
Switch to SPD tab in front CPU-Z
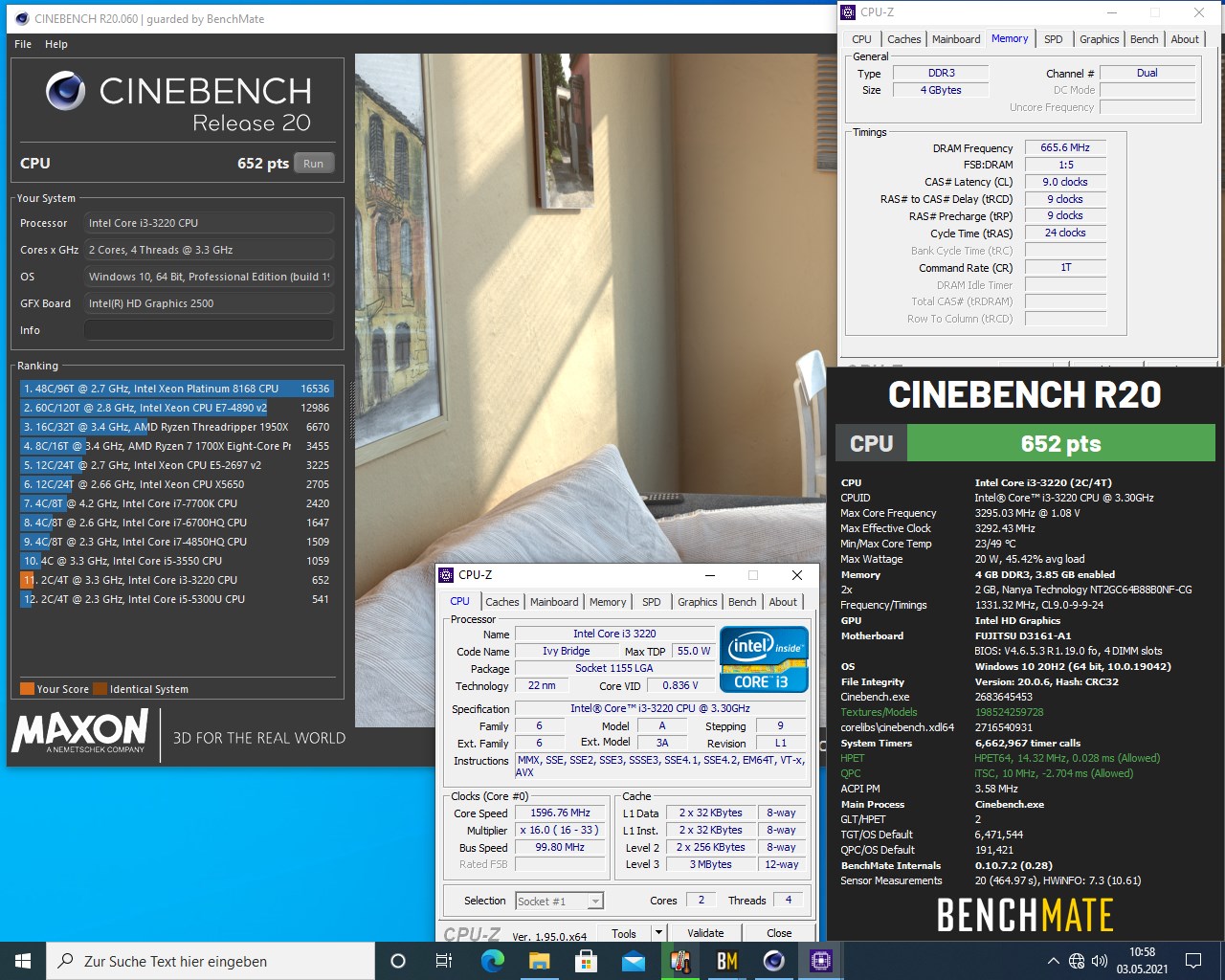[652, 602]
